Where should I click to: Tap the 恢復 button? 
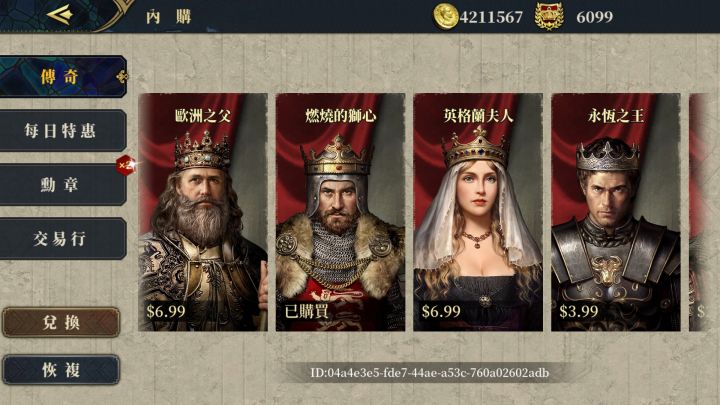coord(61,370)
